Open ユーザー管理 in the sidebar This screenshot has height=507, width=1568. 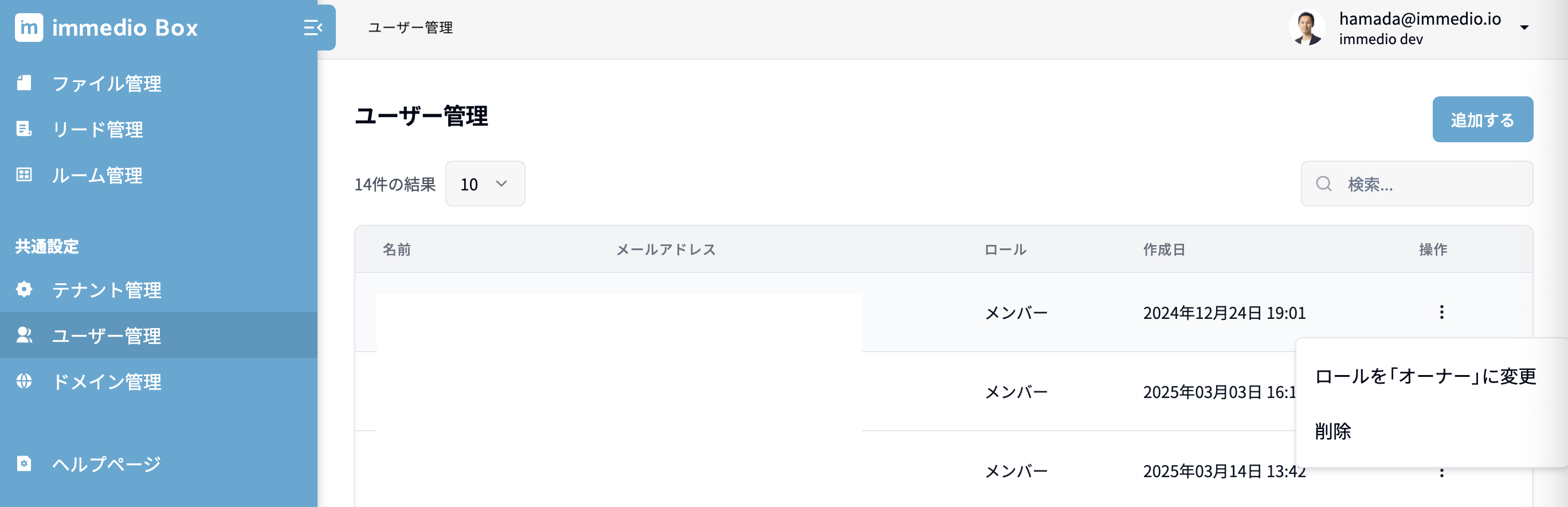(x=107, y=335)
